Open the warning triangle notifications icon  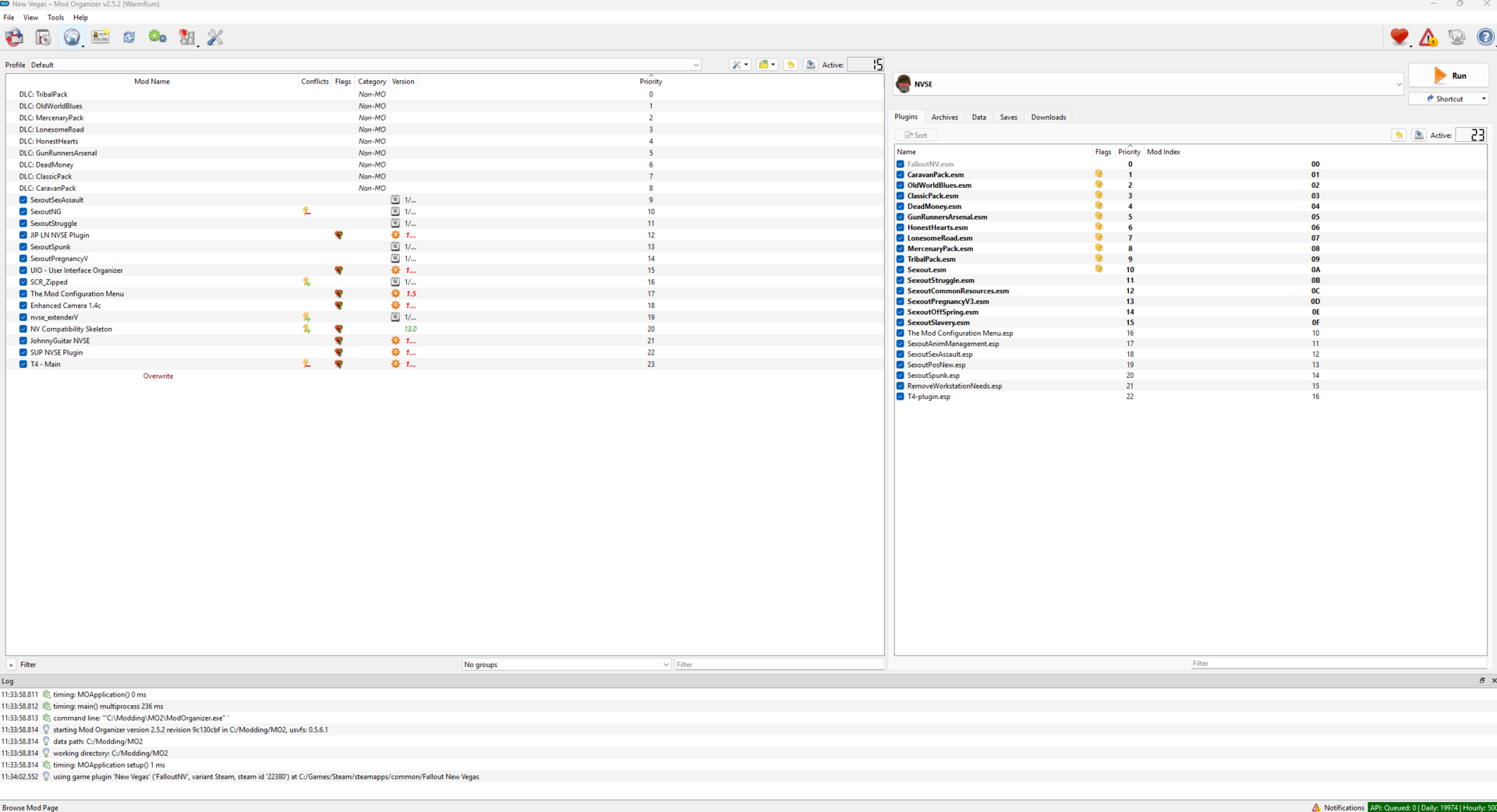(x=1428, y=37)
